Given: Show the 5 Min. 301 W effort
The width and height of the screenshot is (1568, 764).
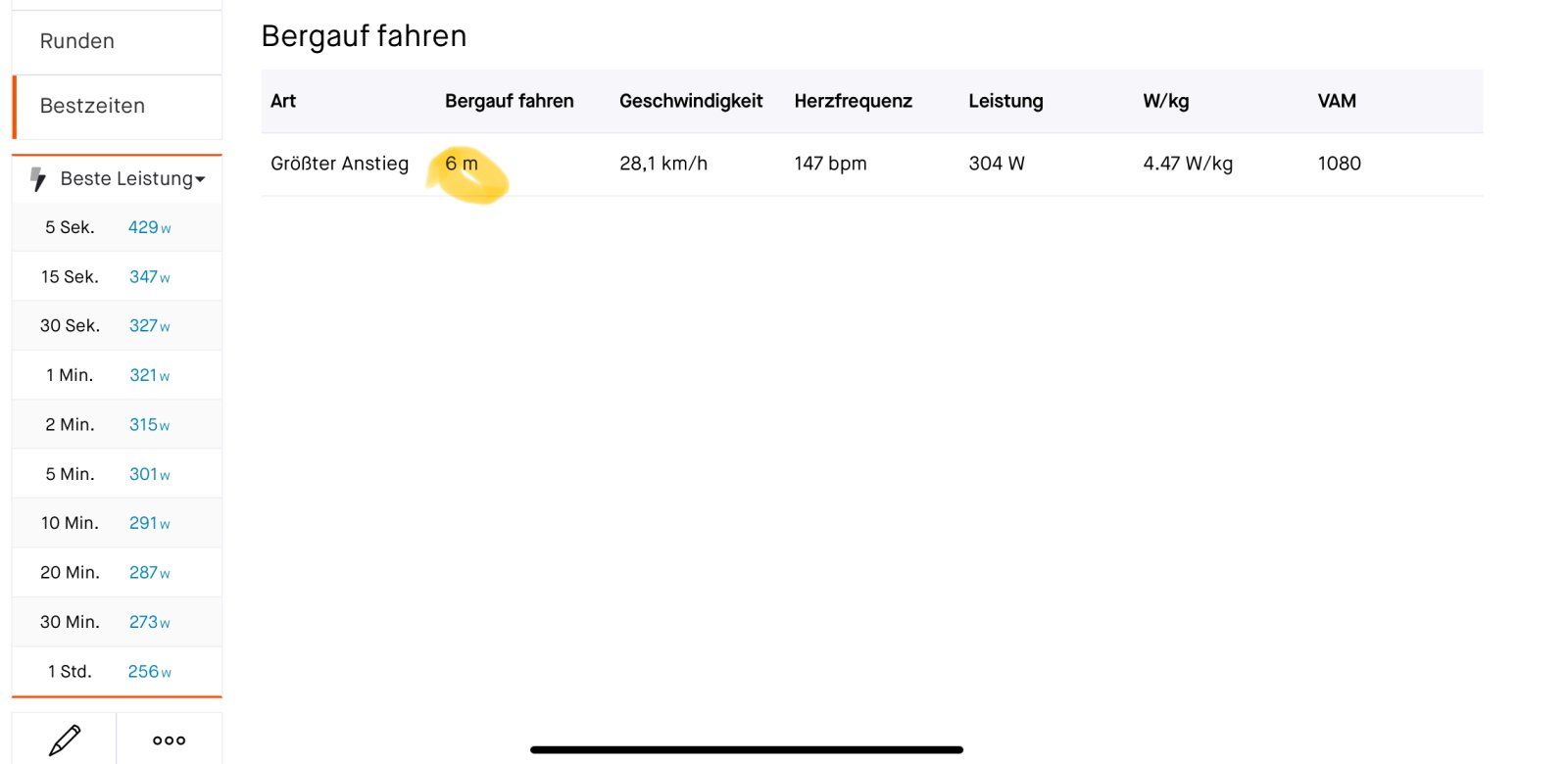Looking at the screenshot, I should [117, 474].
